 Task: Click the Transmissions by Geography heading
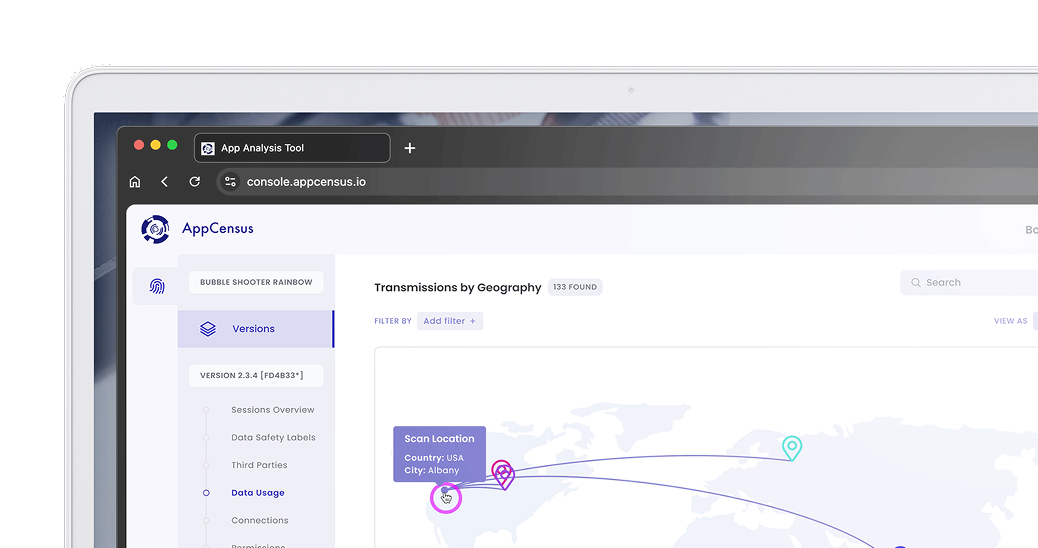[458, 287]
